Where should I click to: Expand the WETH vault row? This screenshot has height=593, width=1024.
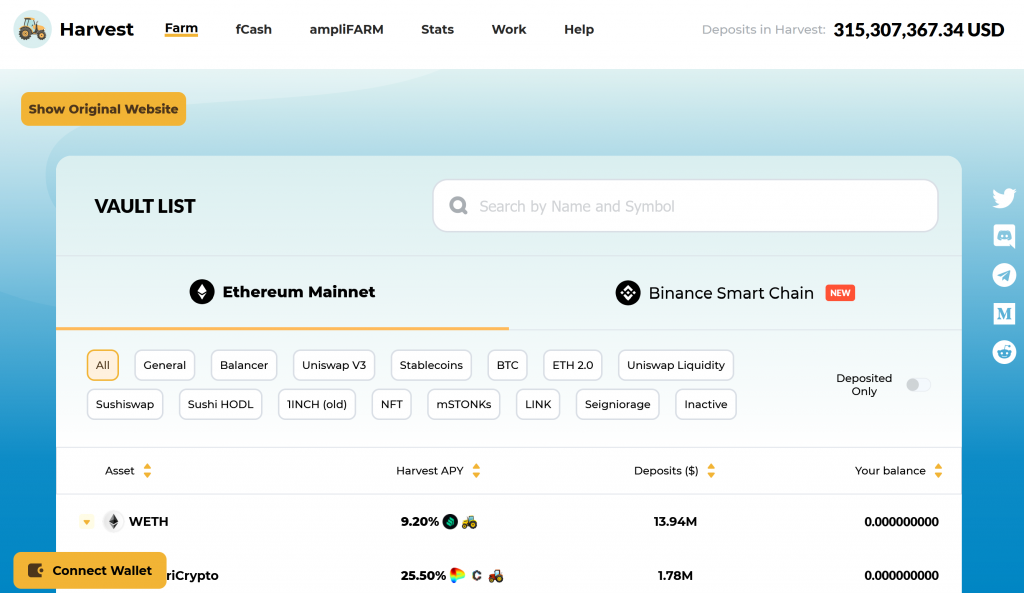86,522
